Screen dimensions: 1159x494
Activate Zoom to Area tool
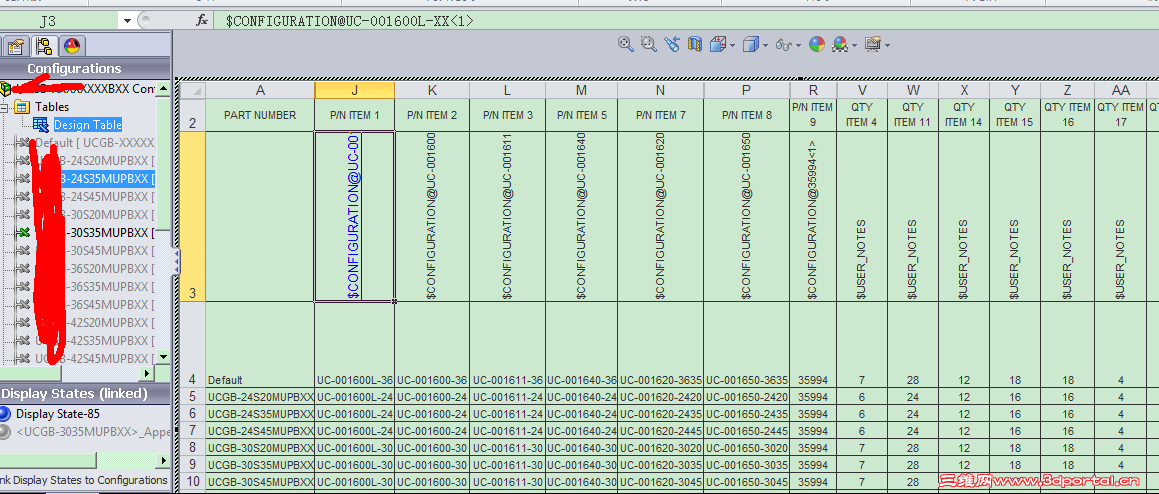[x=648, y=44]
